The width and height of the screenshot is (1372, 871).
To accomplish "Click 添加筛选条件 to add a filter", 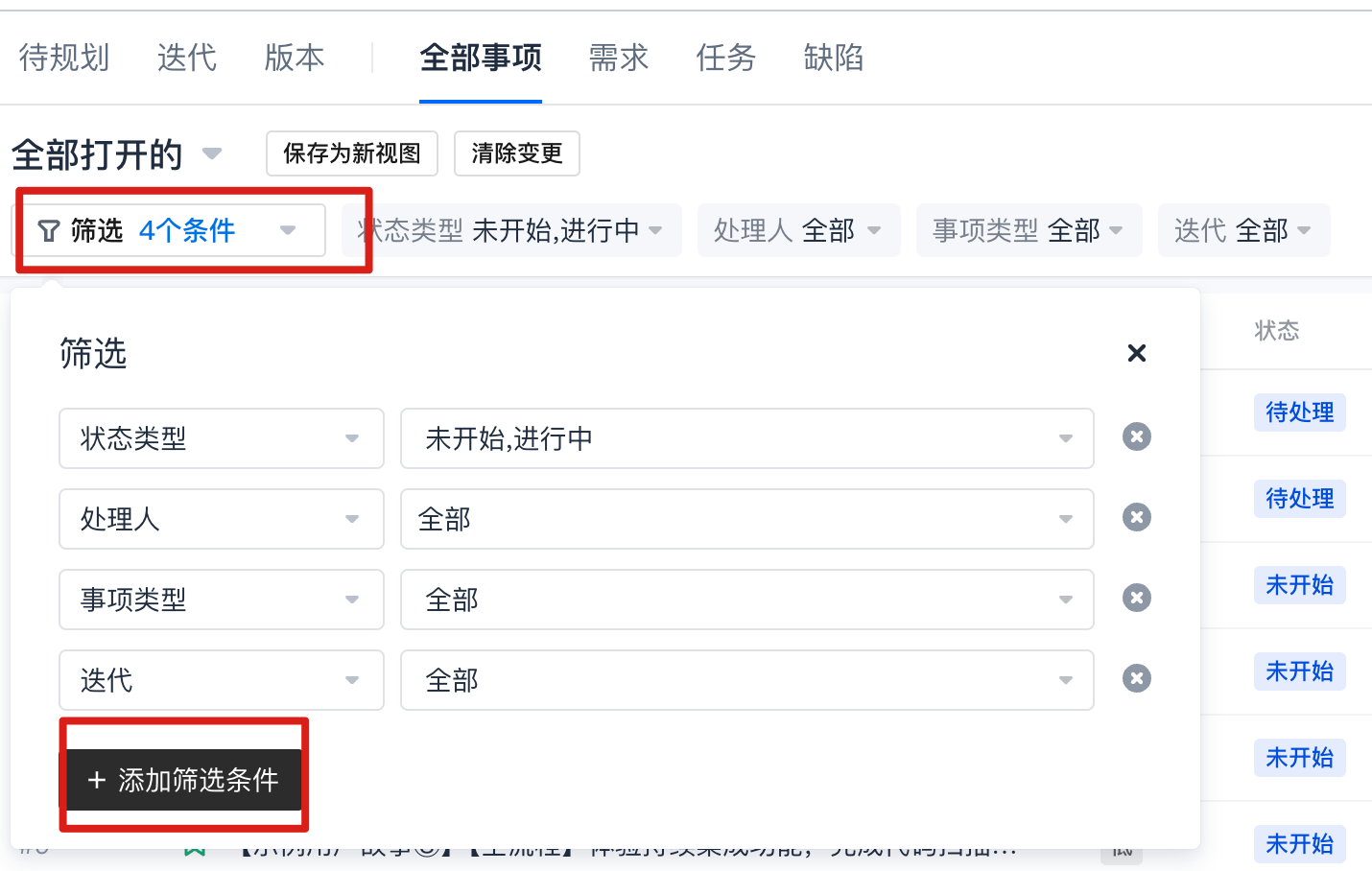I will 184,780.
